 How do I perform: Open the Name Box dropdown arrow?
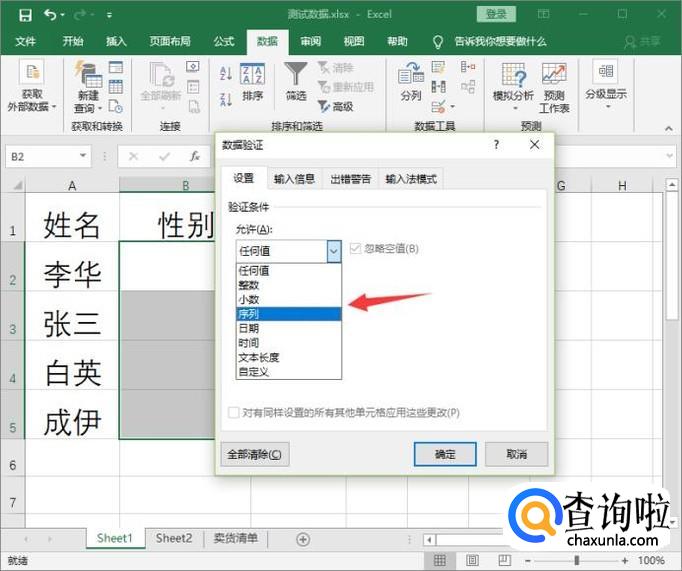pos(83,156)
